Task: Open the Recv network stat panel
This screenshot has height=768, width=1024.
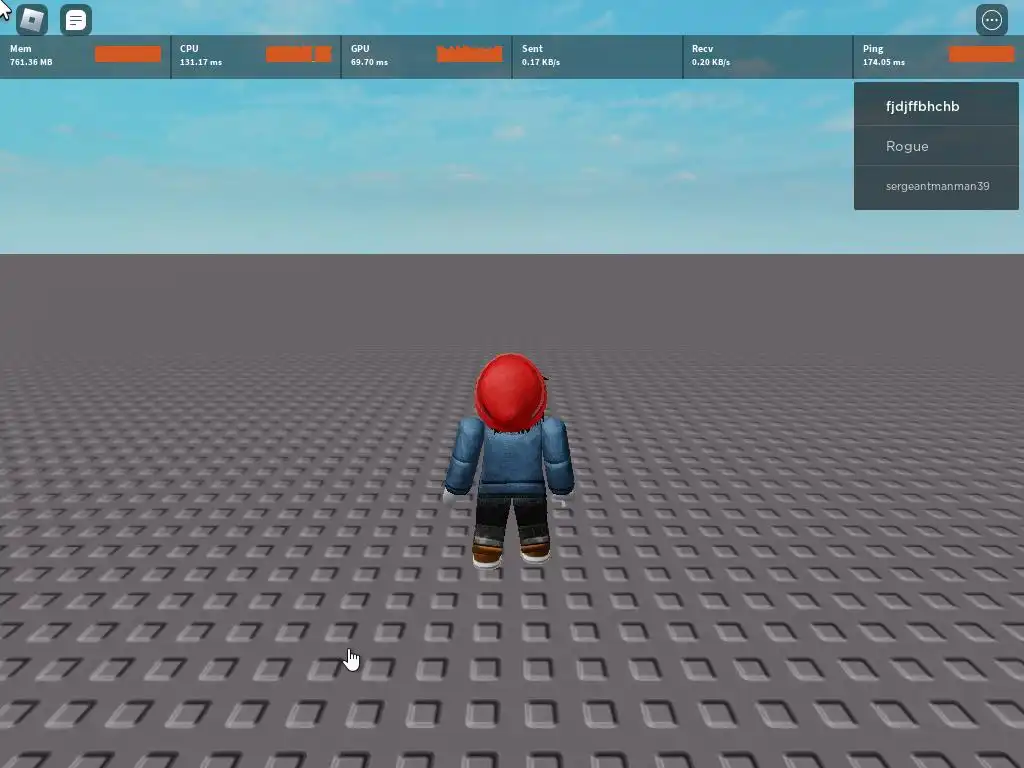Action: [768, 57]
